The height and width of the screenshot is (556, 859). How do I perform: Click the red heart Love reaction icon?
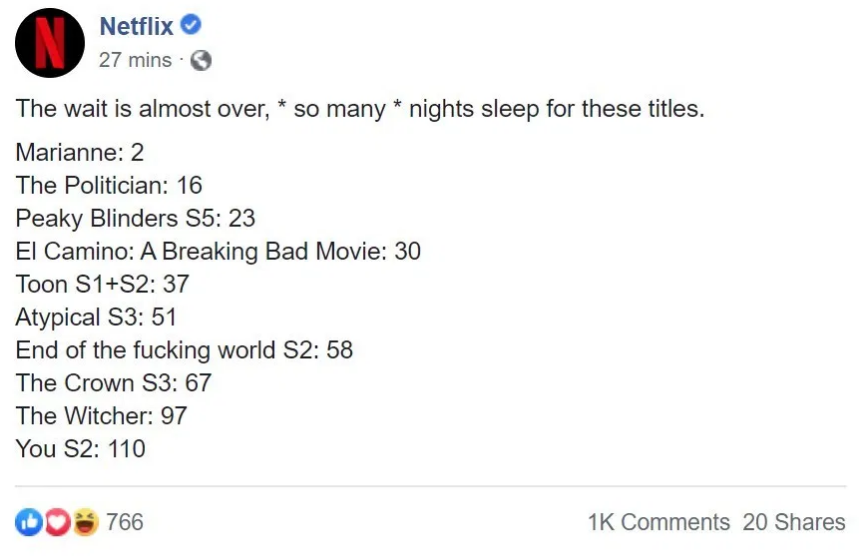[x=56, y=522]
